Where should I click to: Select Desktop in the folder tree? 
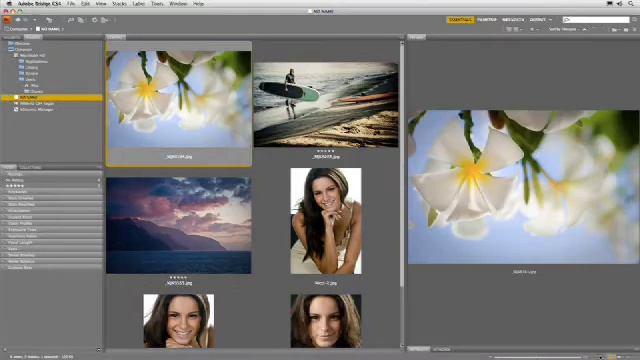click(x=22, y=43)
